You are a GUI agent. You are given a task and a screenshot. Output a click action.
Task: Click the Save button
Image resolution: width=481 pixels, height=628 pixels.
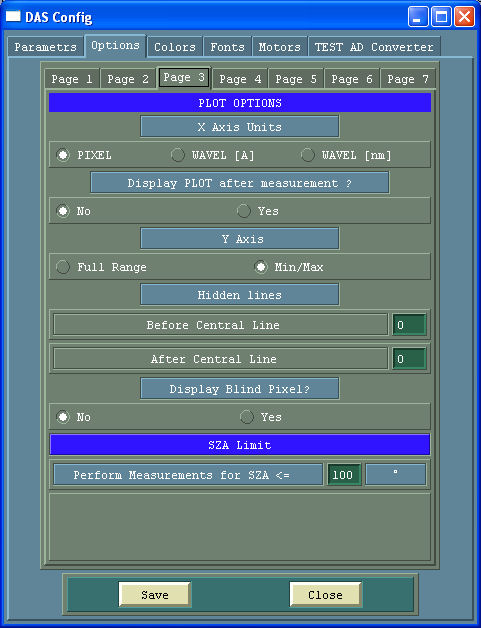[x=155, y=595]
